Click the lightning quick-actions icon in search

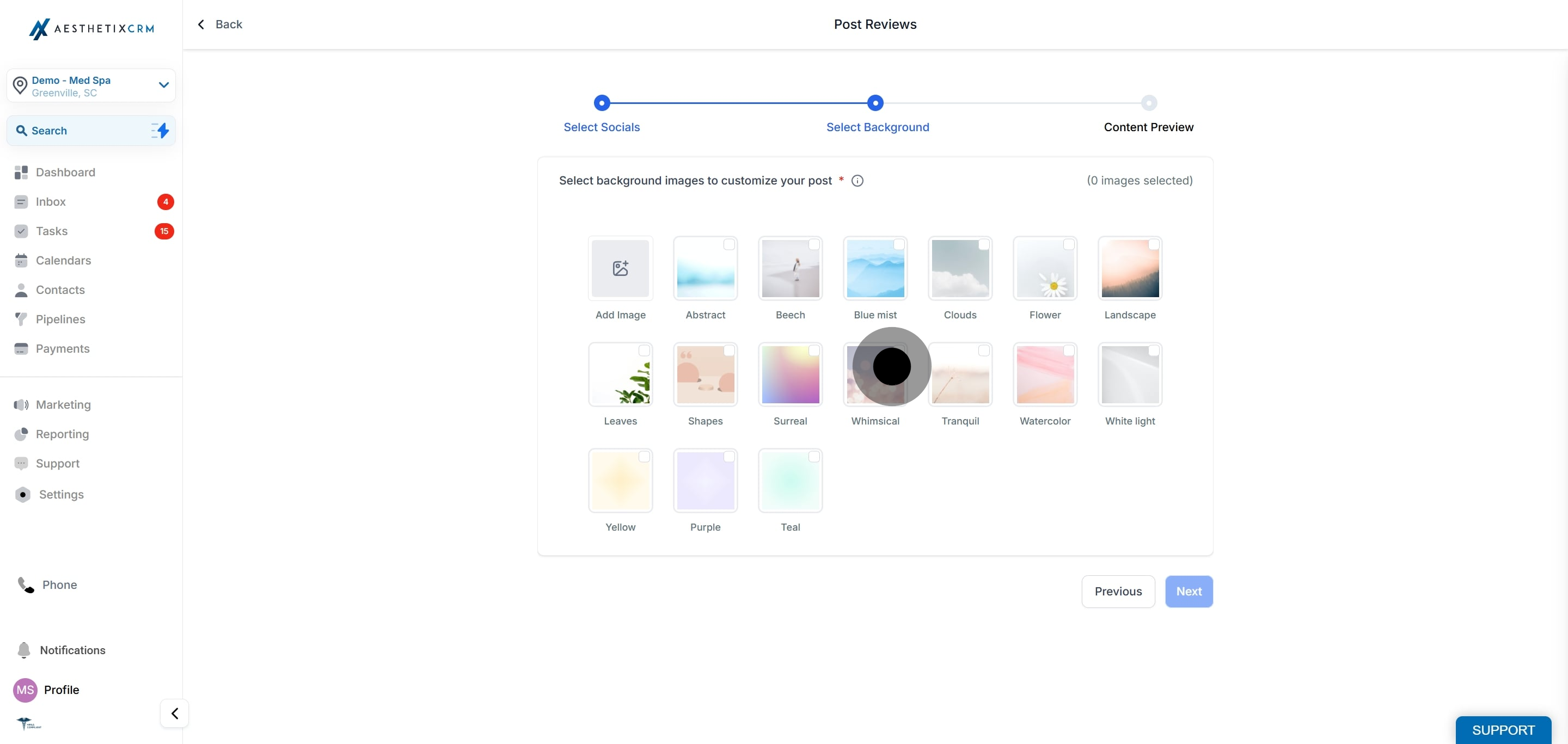[x=160, y=130]
